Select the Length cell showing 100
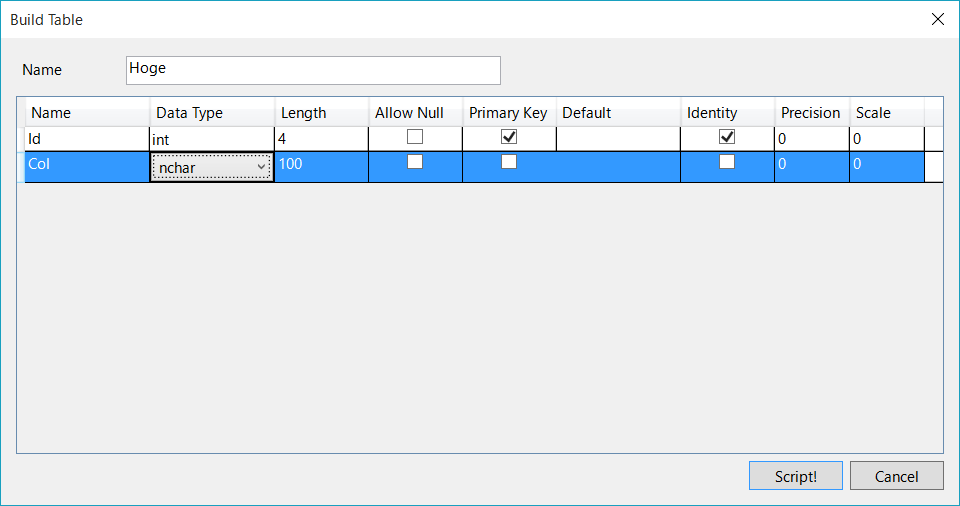 pyautogui.click(x=321, y=167)
